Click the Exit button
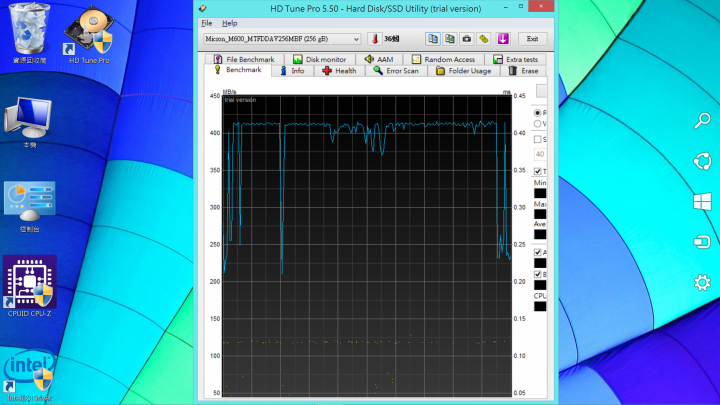This screenshot has width=720, height=405. pos(532,39)
